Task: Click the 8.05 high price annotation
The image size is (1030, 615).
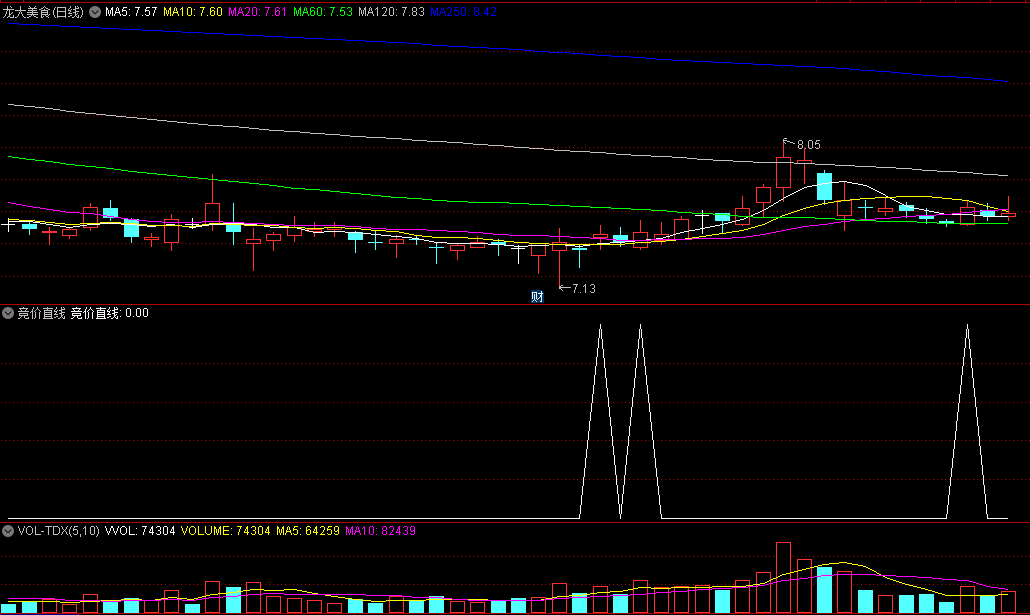Action: pos(809,145)
